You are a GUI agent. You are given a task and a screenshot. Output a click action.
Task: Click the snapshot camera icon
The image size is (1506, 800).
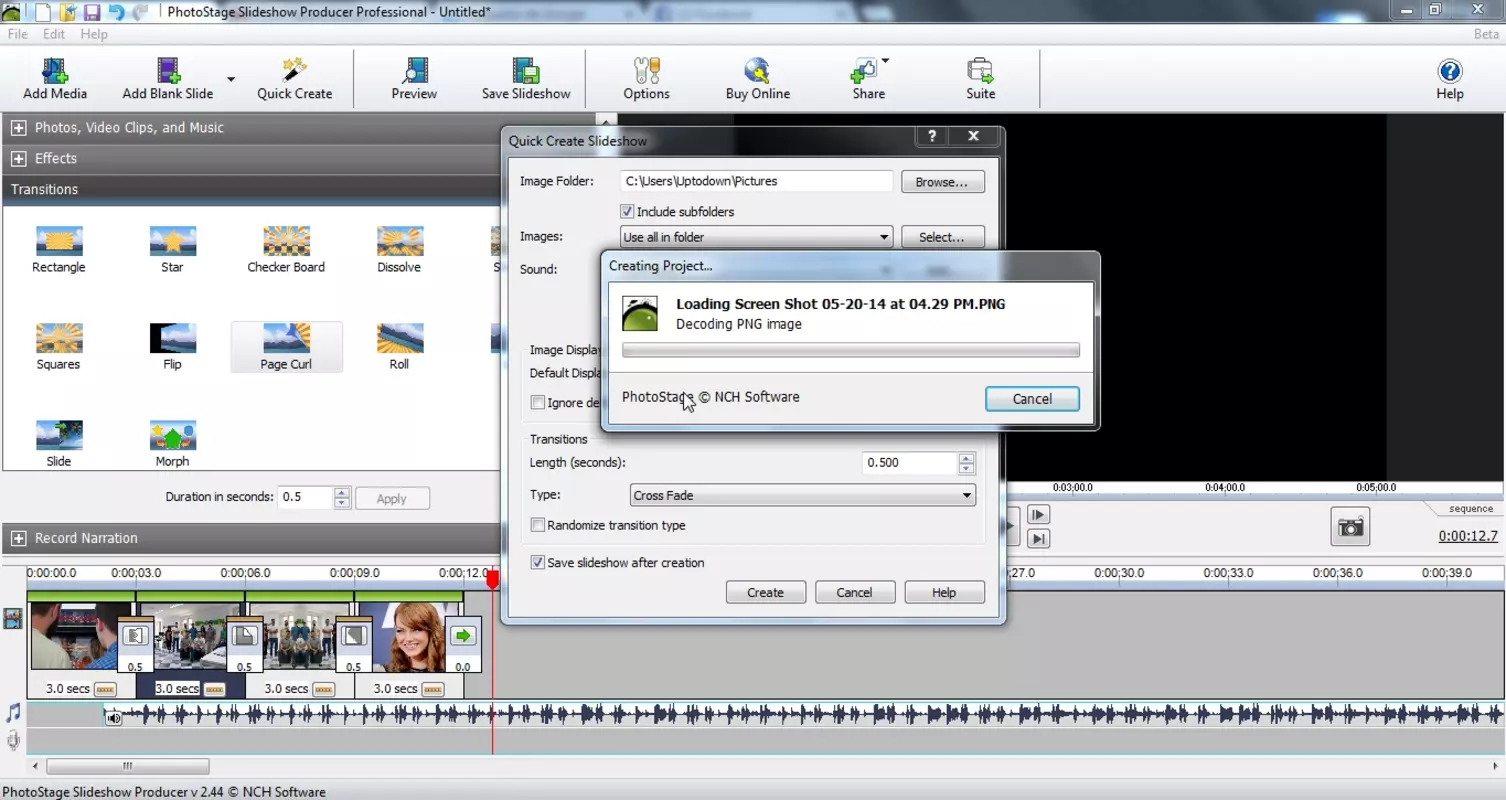(x=1350, y=527)
